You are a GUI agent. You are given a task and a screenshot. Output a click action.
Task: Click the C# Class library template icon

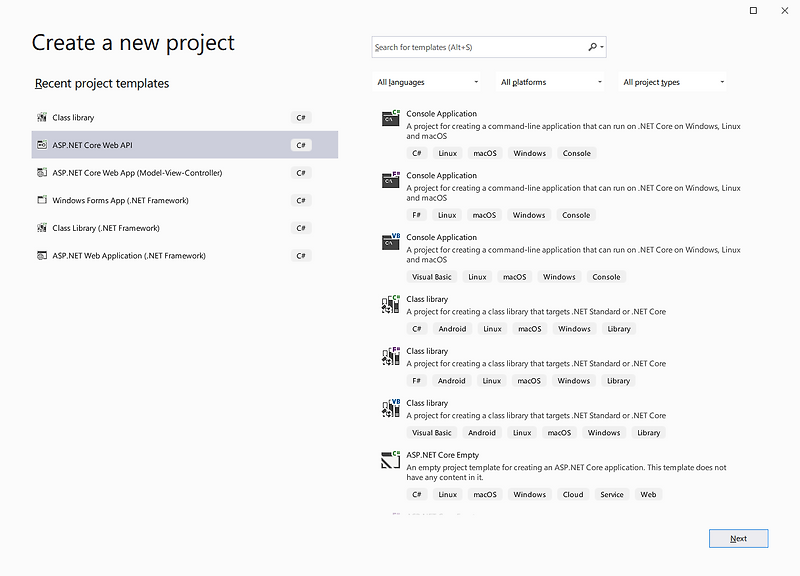pyautogui.click(x=391, y=305)
